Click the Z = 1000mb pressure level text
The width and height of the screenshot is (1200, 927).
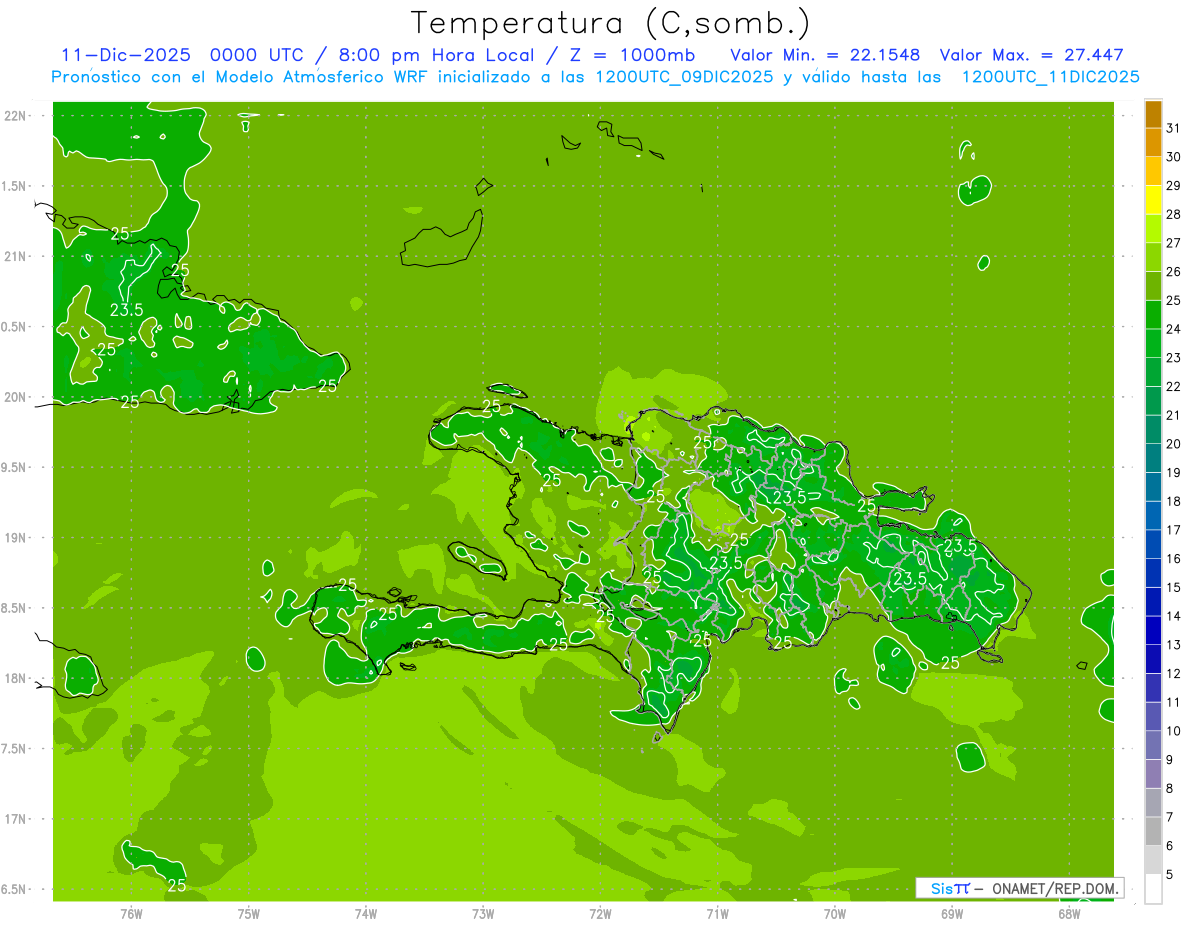click(630, 55)
